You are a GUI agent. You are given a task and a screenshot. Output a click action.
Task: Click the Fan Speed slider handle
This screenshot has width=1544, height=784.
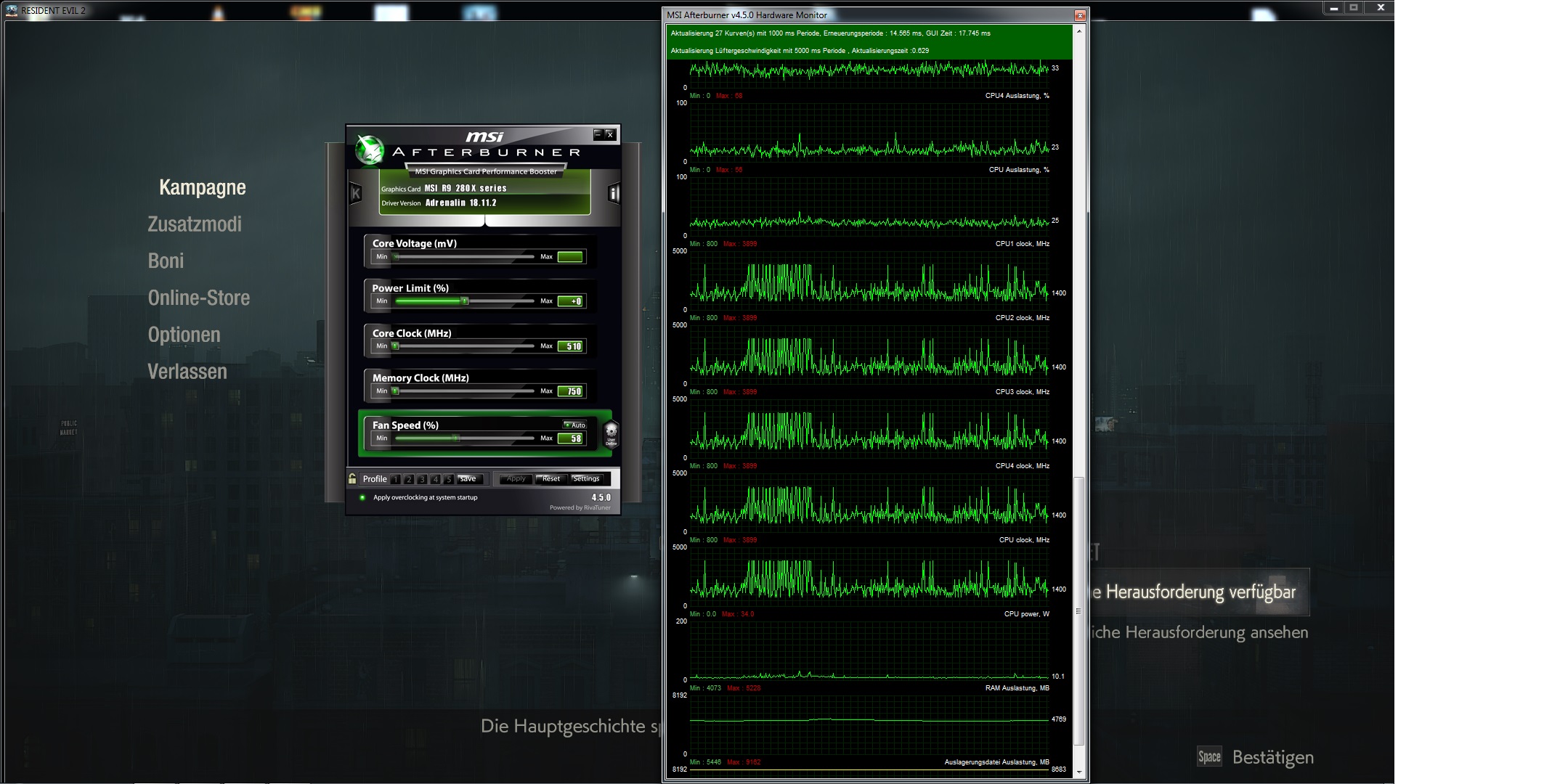[x=456, y=438]
